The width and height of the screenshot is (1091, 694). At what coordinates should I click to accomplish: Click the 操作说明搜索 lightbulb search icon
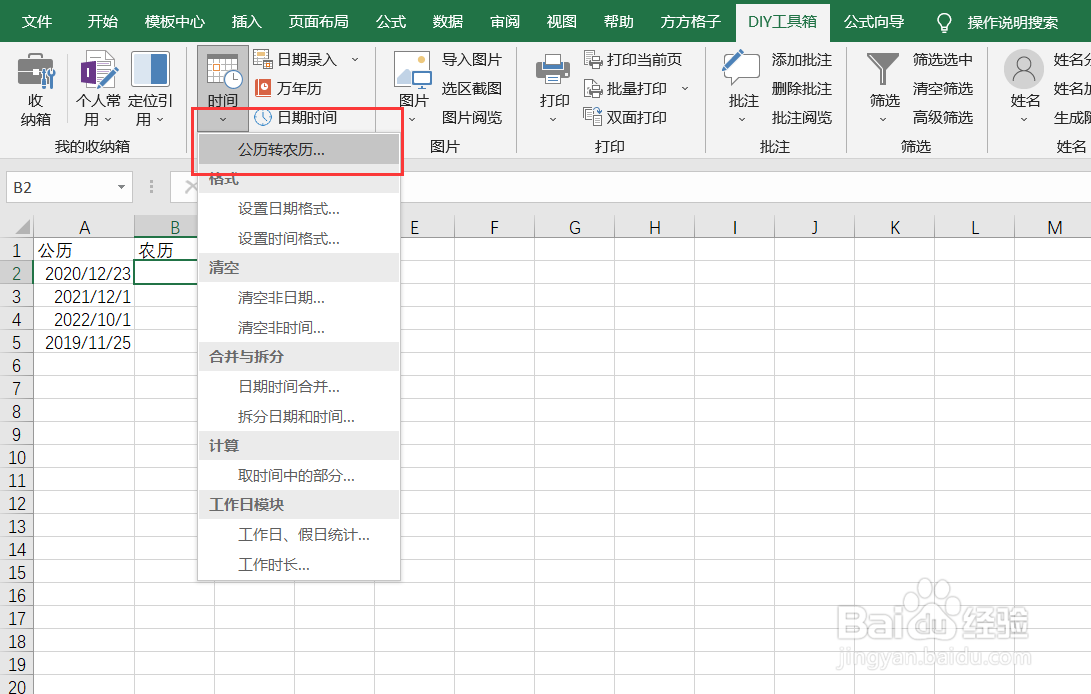[943, 21]
